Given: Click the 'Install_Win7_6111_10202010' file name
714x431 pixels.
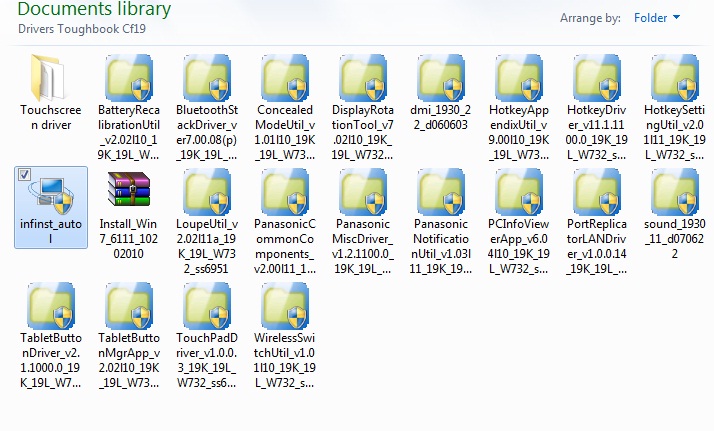Looking at the screenshot, I should click(128, 238).
